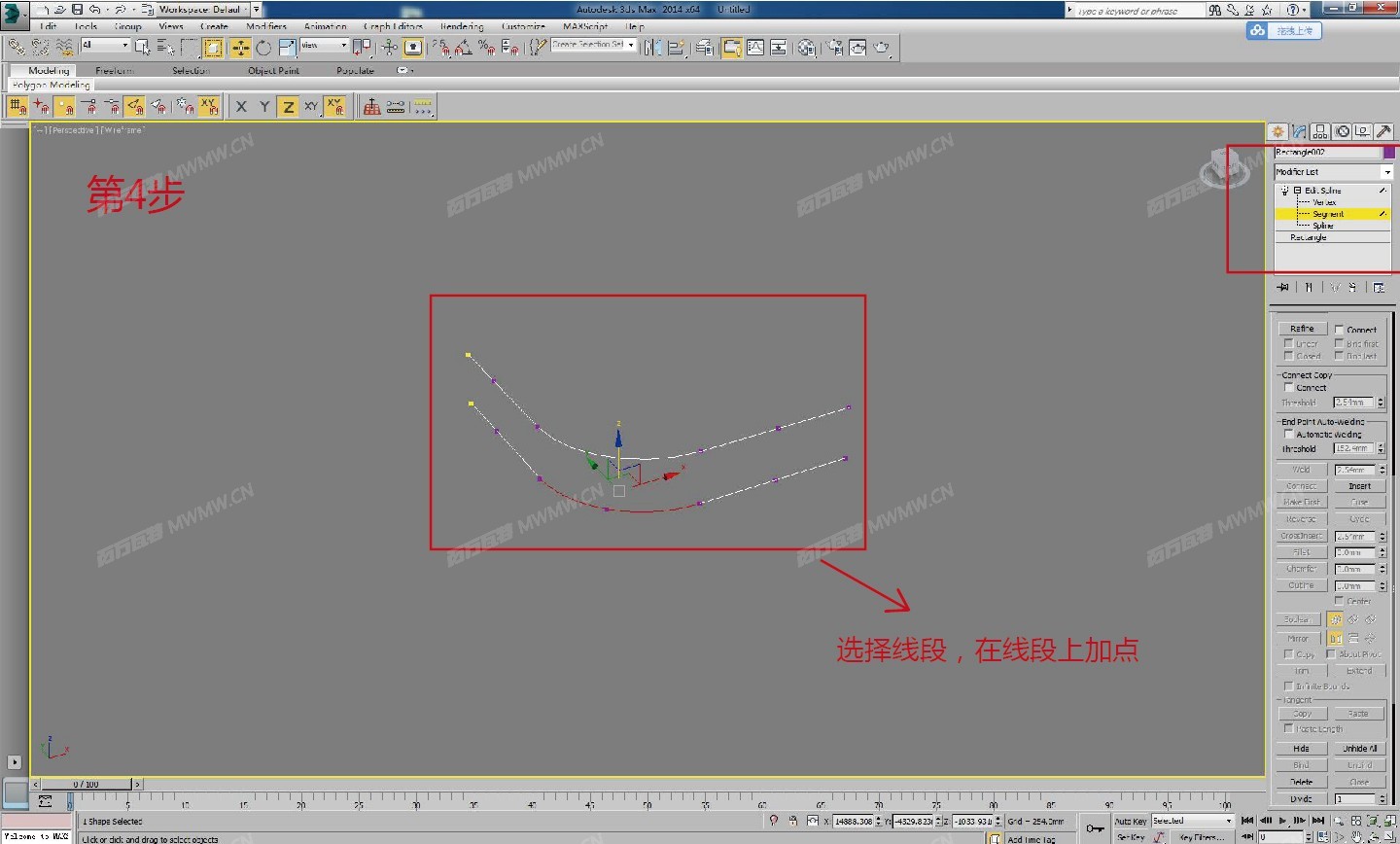Click the Align tool icon
1400x844 pixels.
[677, 47]
